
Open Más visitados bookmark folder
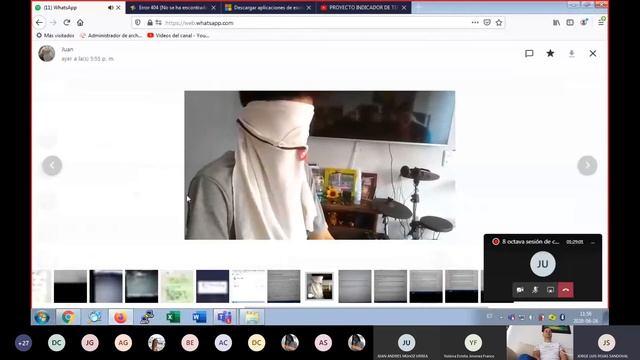coord(56,36)
